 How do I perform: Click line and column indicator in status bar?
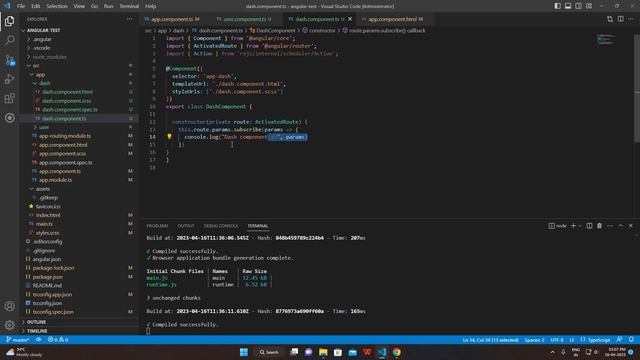490,340
